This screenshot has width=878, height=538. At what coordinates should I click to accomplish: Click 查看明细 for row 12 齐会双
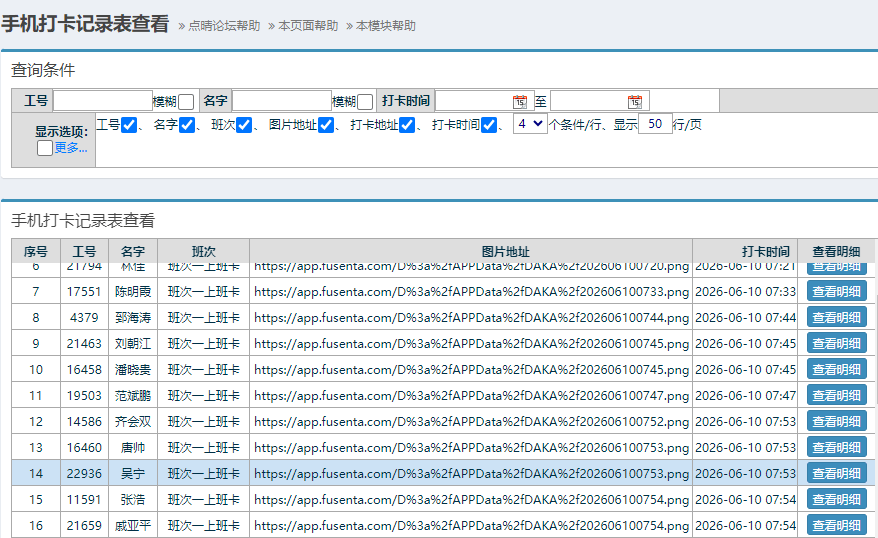coord(837,422)
